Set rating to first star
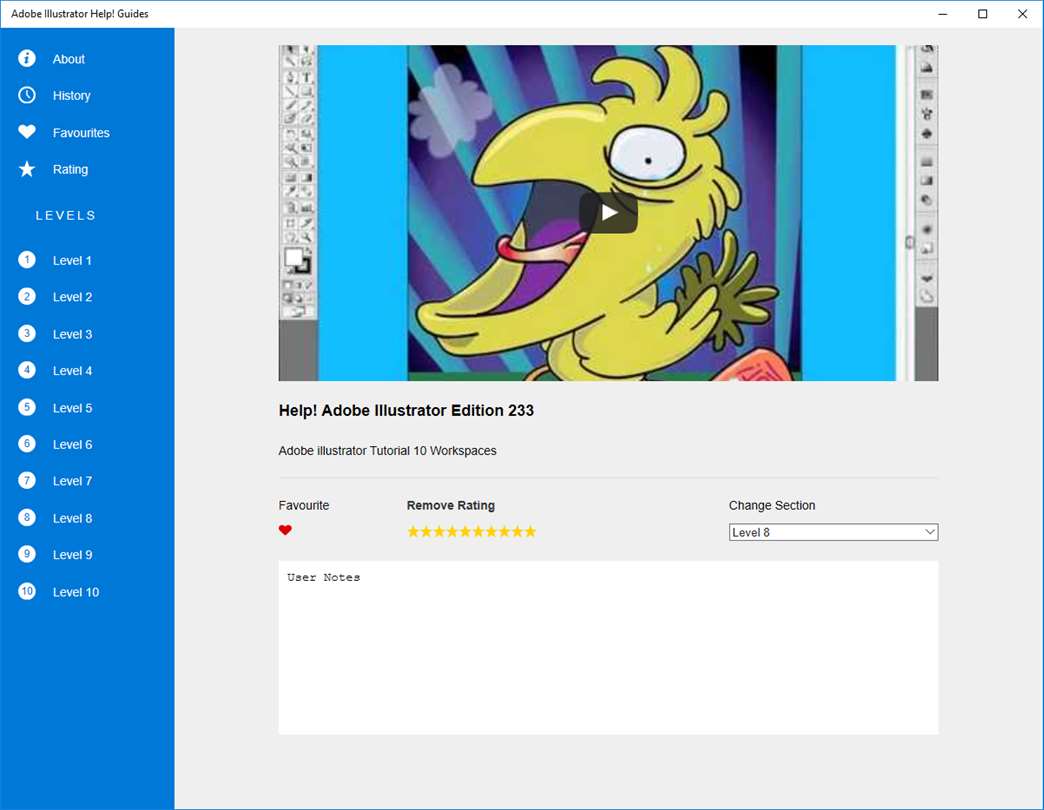The height and width of the screenshot is (810, 1044). pos(413,532)
